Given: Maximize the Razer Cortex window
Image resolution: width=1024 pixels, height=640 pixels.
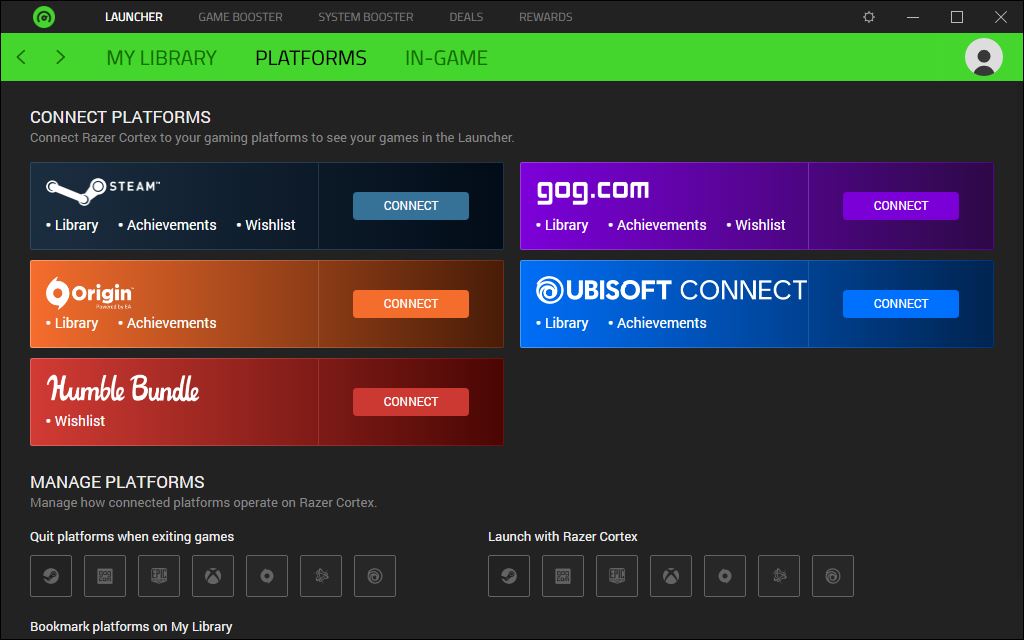Looking at the screenshot, I should click(x=957, y=17).
